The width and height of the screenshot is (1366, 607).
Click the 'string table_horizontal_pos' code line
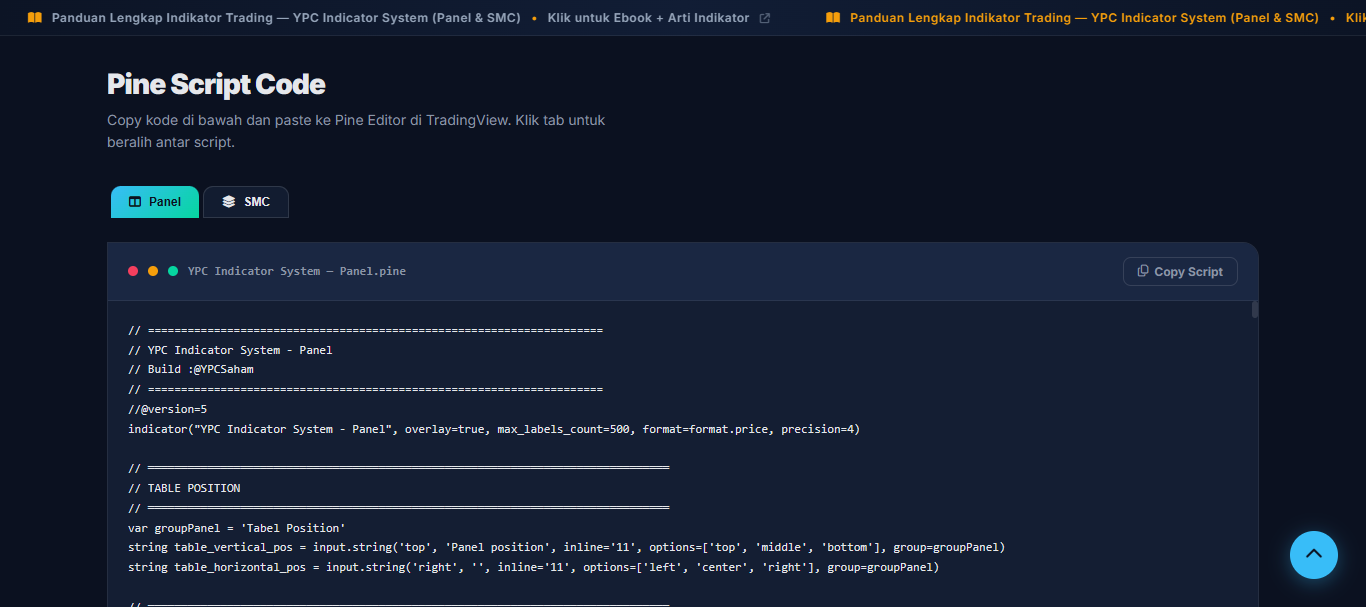point(533,567)
